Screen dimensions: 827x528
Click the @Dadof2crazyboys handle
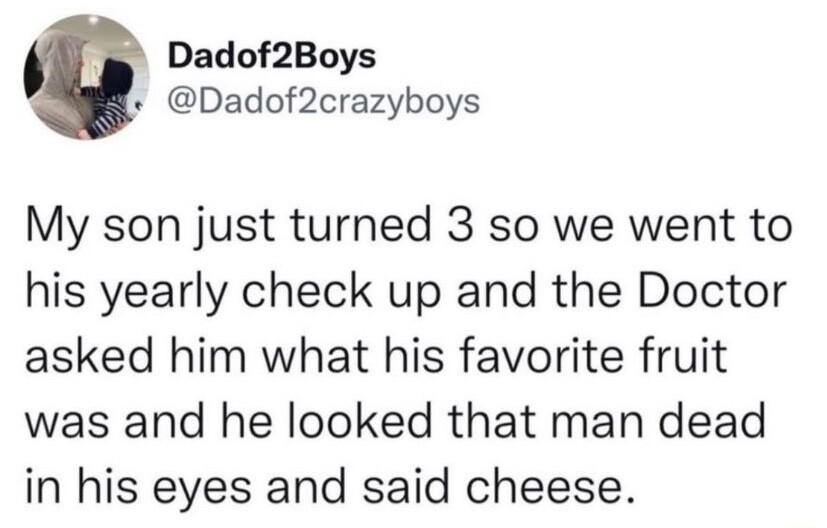(x=318, y=102)
